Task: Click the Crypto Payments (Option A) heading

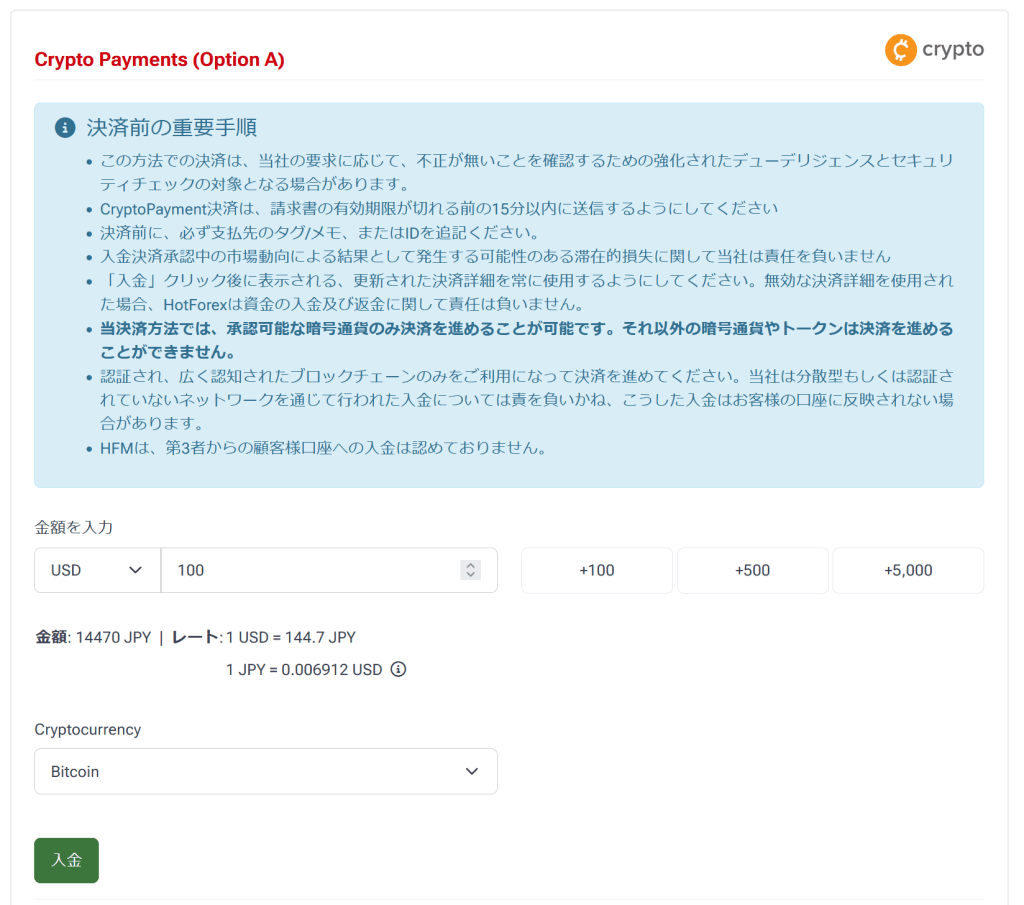Action: pos(159,59)
